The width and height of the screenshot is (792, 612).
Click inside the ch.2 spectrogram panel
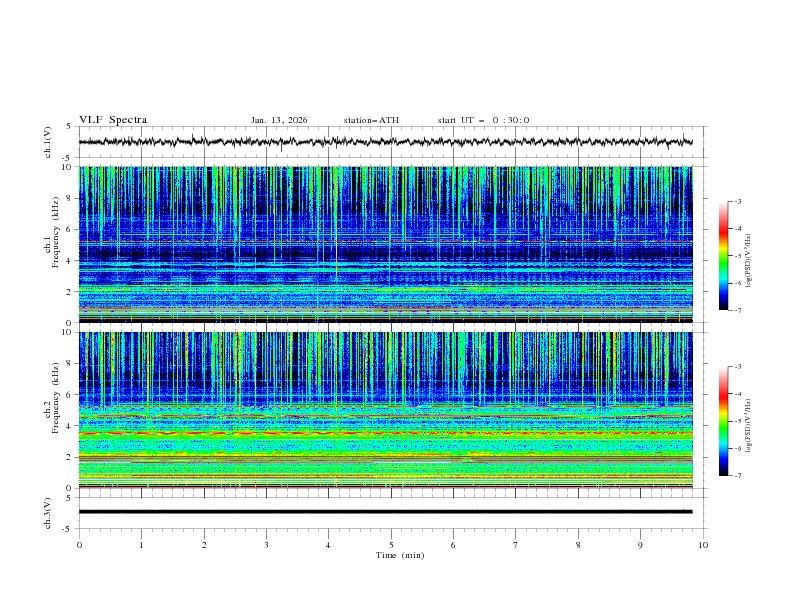point(390,410)
